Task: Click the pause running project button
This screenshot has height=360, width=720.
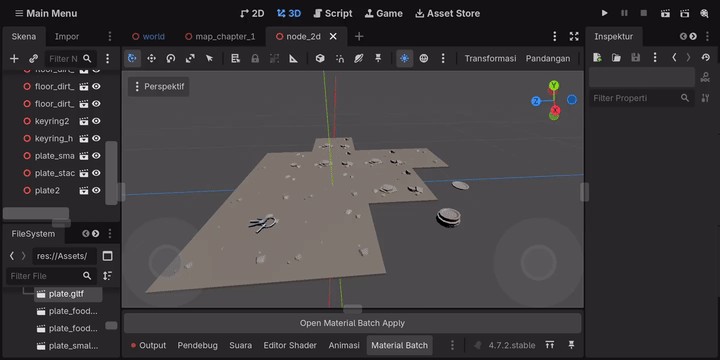Action: click(624, 13)
